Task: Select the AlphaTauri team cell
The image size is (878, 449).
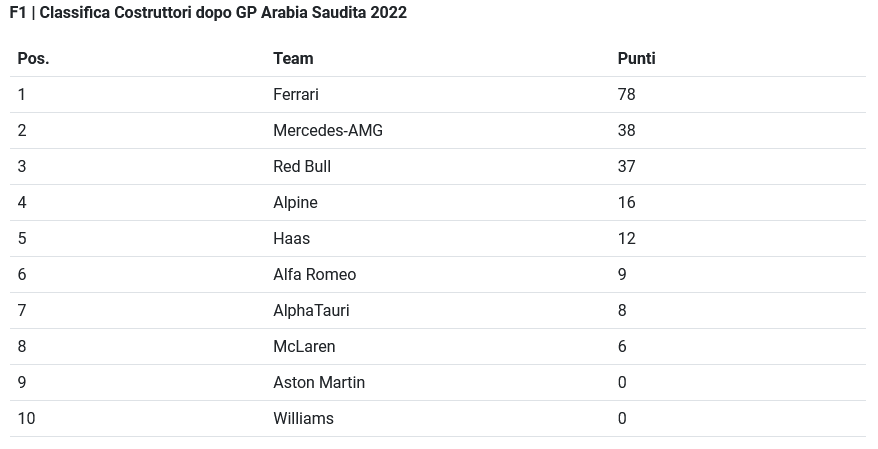Action: pyautogui.click(x=311, y=310)
